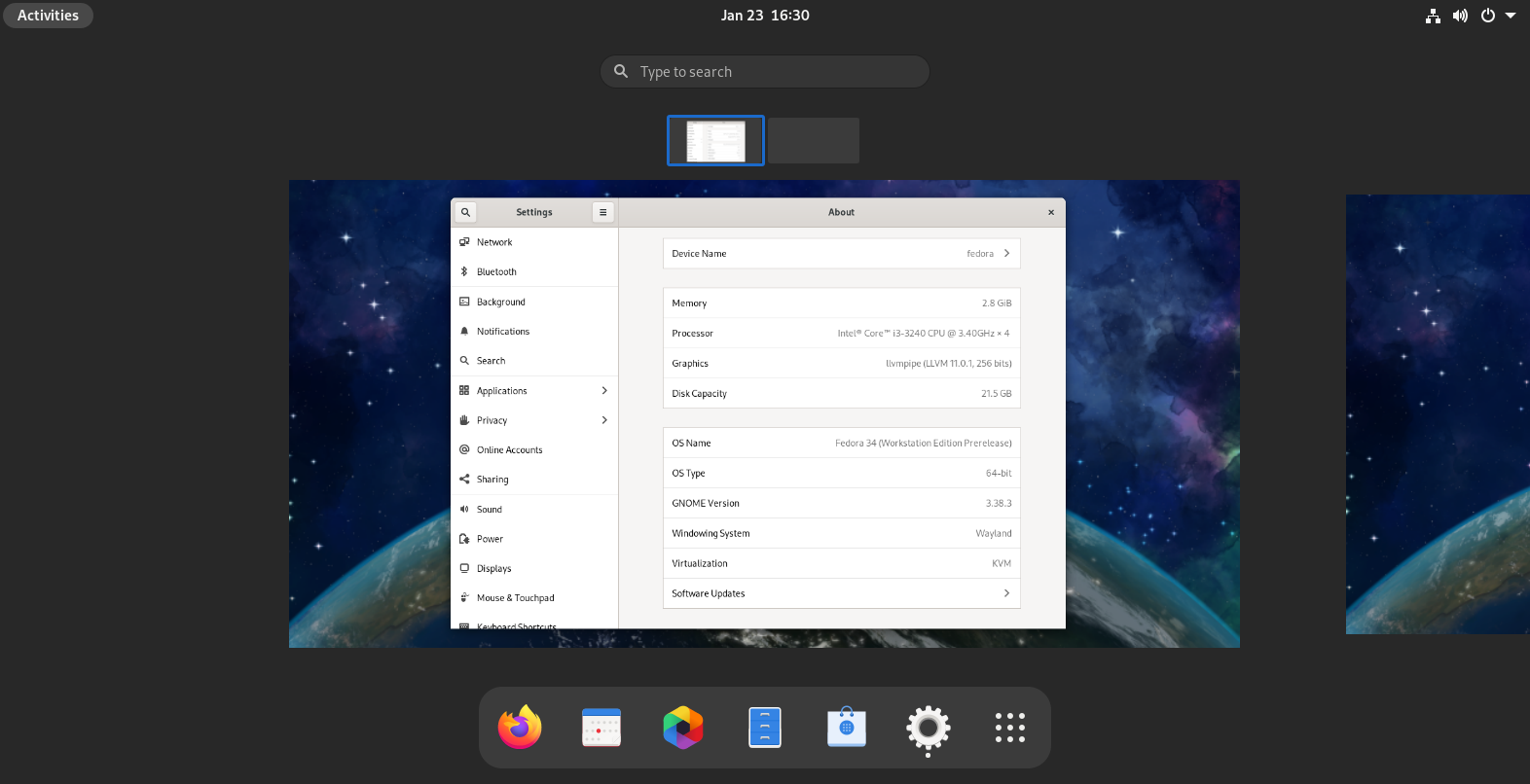Select Sound in Settings sidebar
This screenshot has width=1530, height=784.
(x=534, y=509)
